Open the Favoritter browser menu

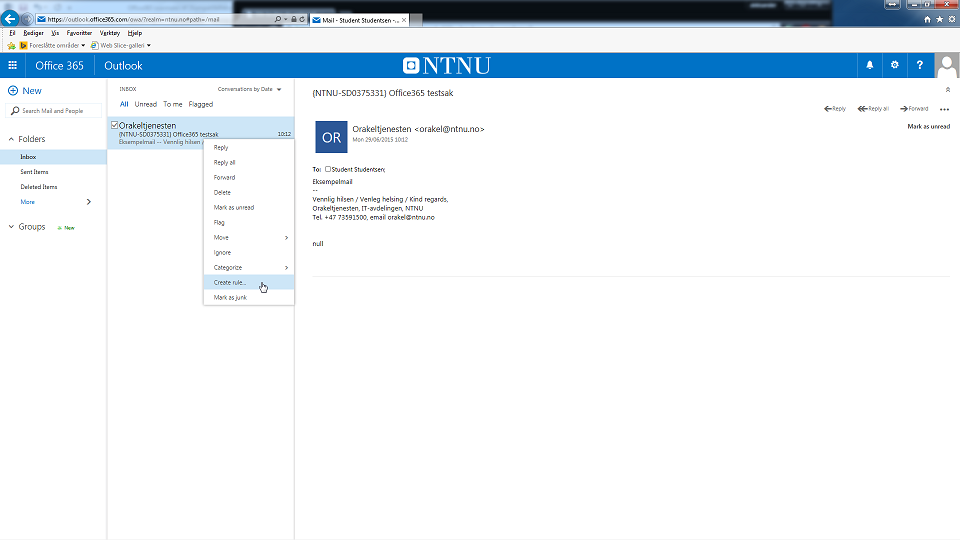tap(79, 33)
